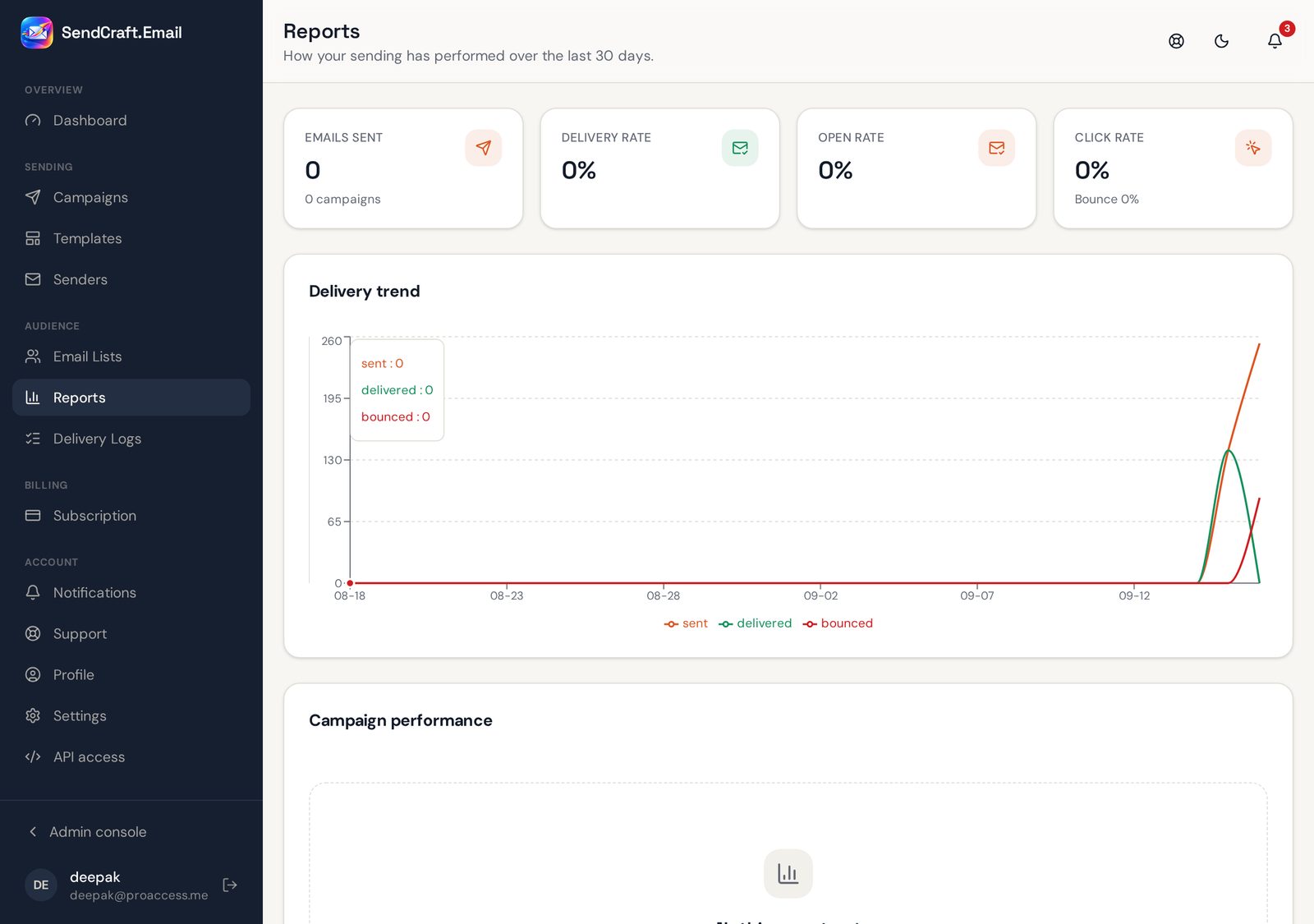Image resolution: width=1314 pixels, height=924 pixels.
Task: Click the DE user avatar
Action: (41, 885)
